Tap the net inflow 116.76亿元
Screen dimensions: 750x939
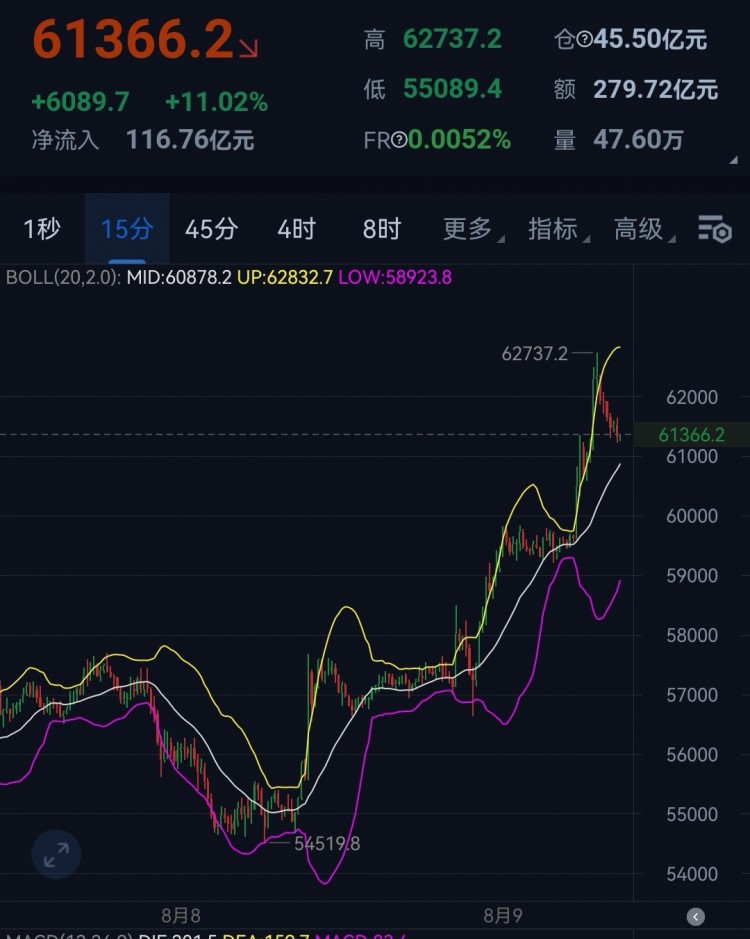pyautogui.click(x=190, y=140)
